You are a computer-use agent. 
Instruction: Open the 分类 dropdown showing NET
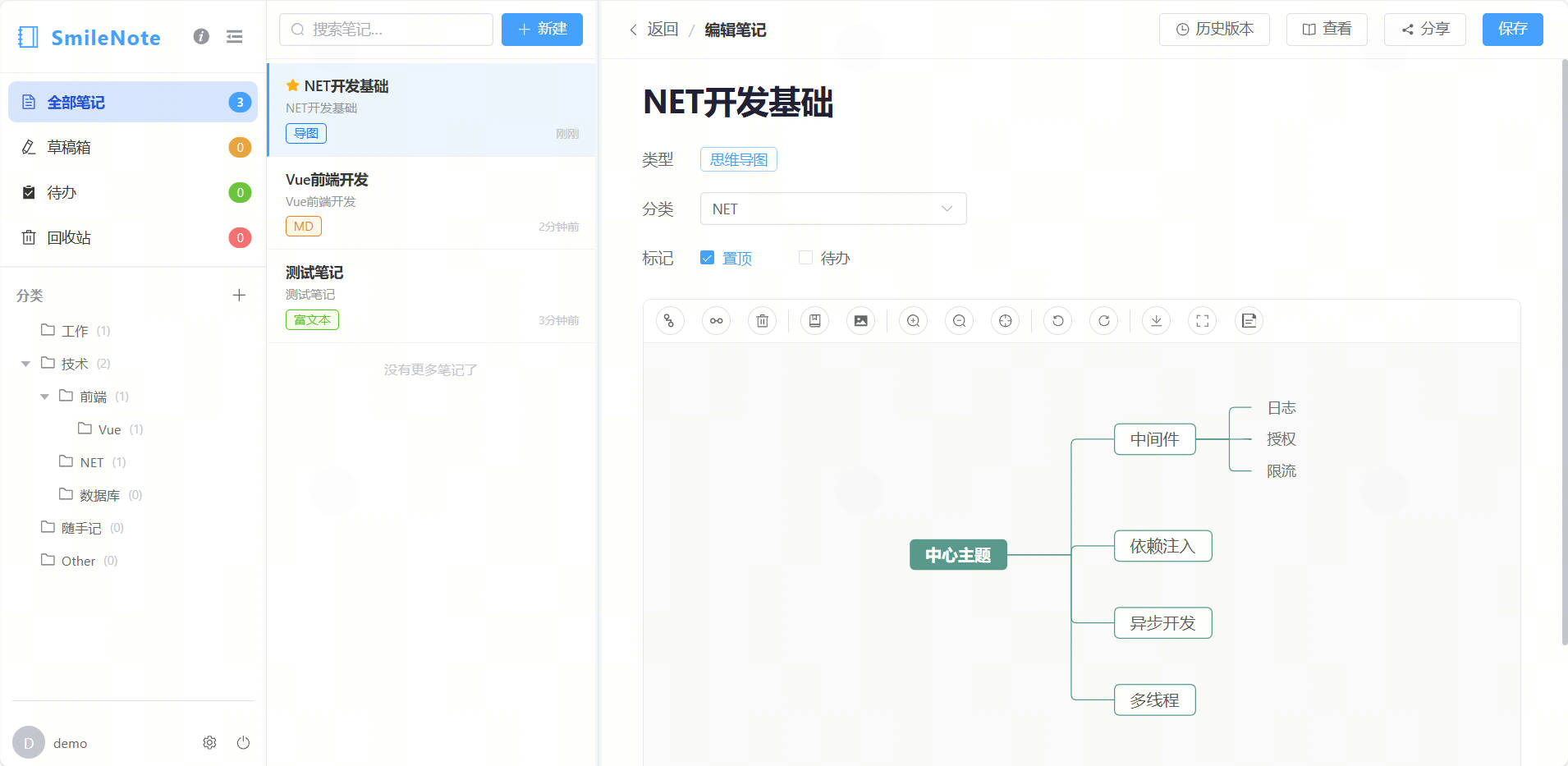[x=833, y=209]
